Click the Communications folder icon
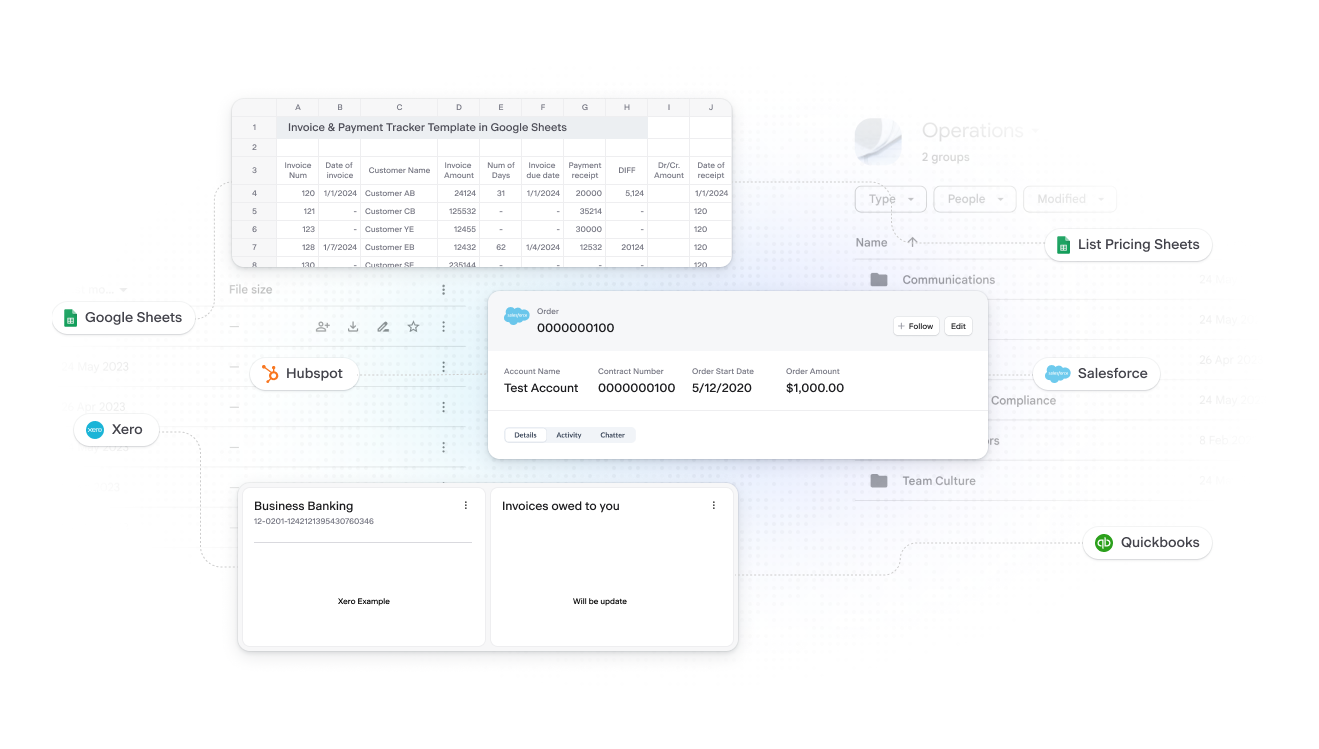1319x749 pixels. (x=879, y=280)
